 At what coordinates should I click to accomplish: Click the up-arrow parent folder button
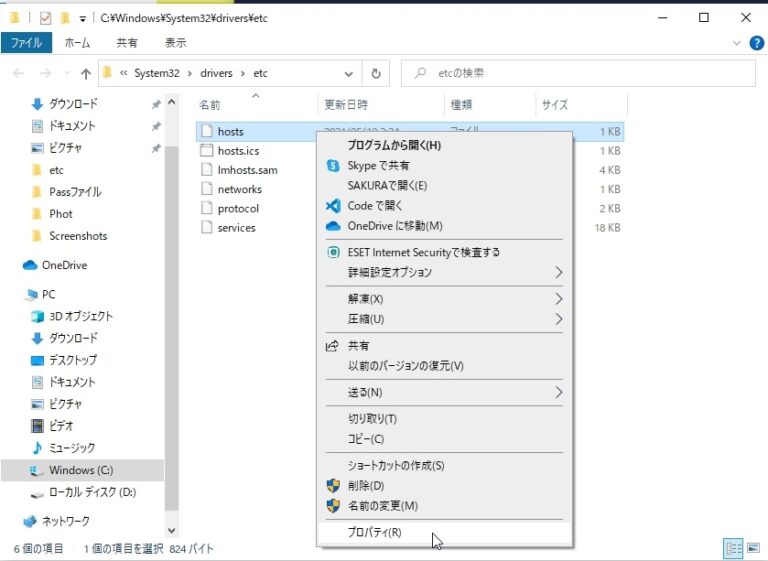(x=85, y=73)
